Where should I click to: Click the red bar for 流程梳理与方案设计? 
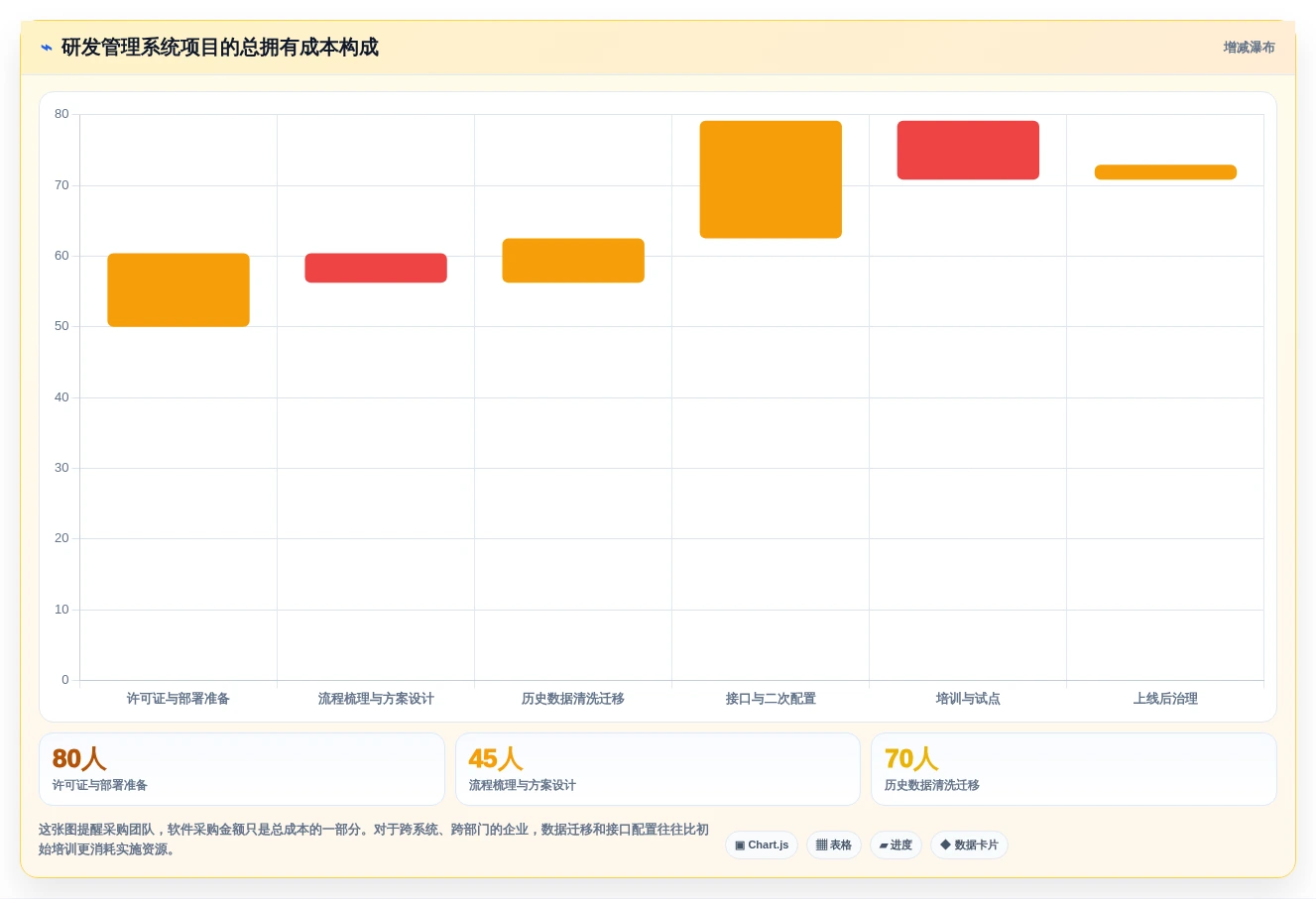pyautogui.click(x=376, y=269)
